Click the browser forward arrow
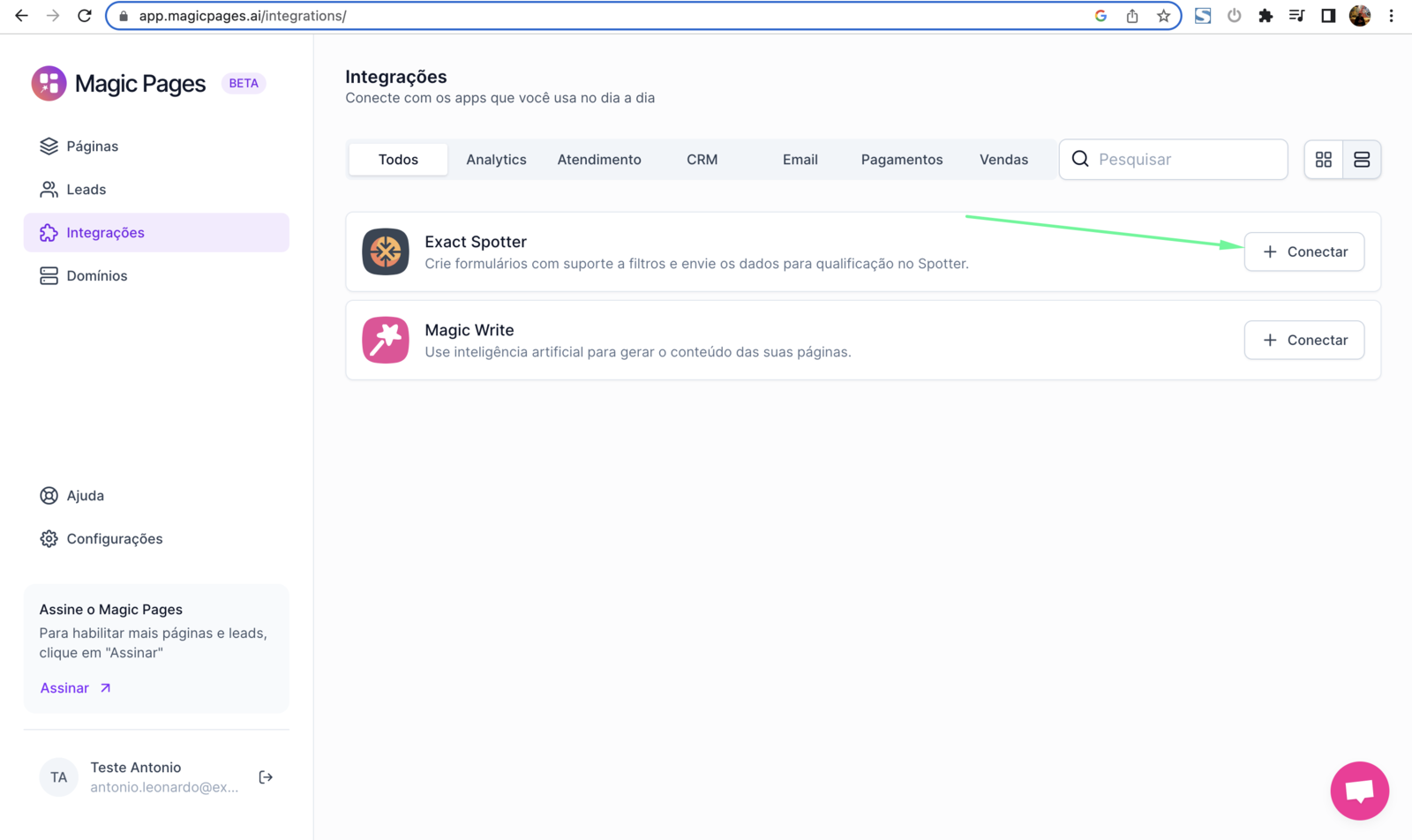The width and height of the screenshot is (1412, 840). pos(53,16)
